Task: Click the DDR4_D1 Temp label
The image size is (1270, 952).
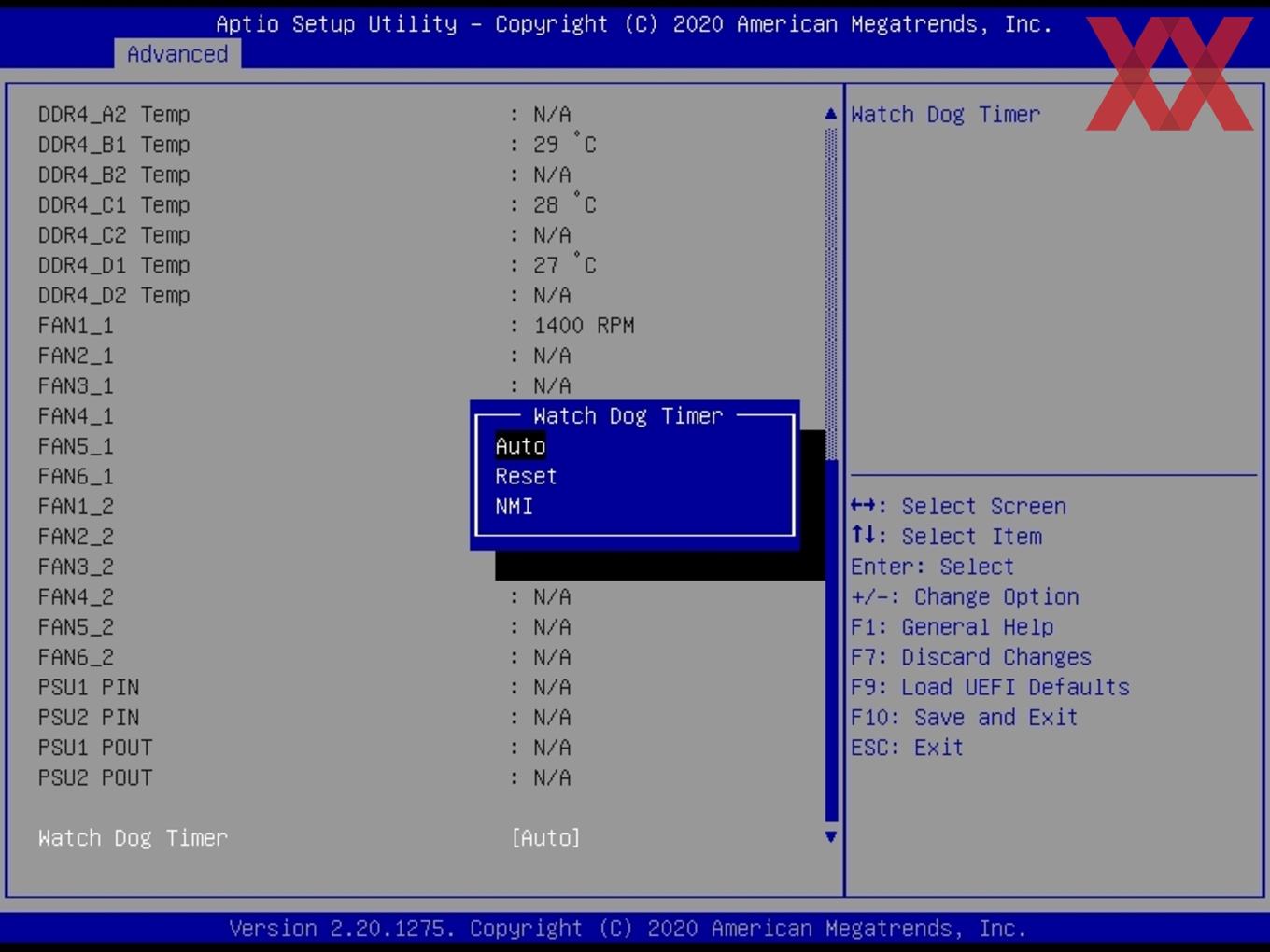Action: (x=114, y=265)
